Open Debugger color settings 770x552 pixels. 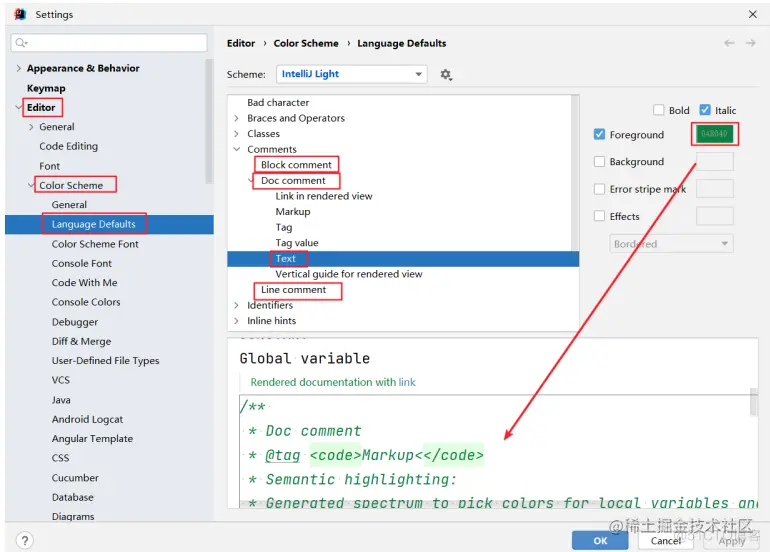[75, 322]
